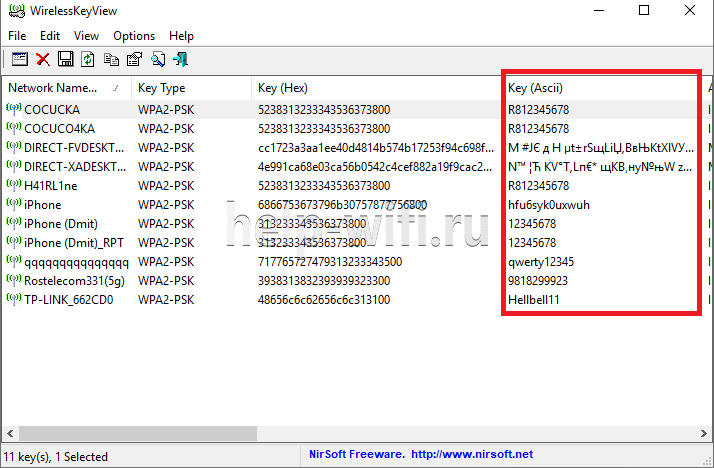Viewport: 714px width, 468px height.
Task: Click the Ascii key hfu6syk0uxwuh
Action: click(549, 205)
